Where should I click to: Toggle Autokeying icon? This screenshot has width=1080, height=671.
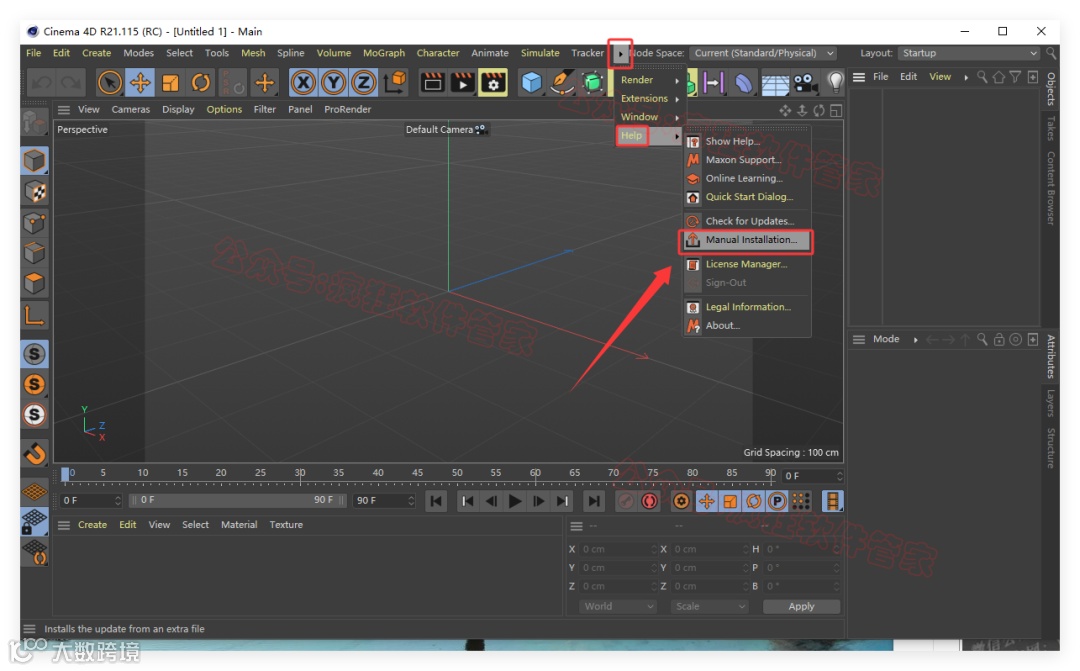pyautogui.click(x=649, y=501)
